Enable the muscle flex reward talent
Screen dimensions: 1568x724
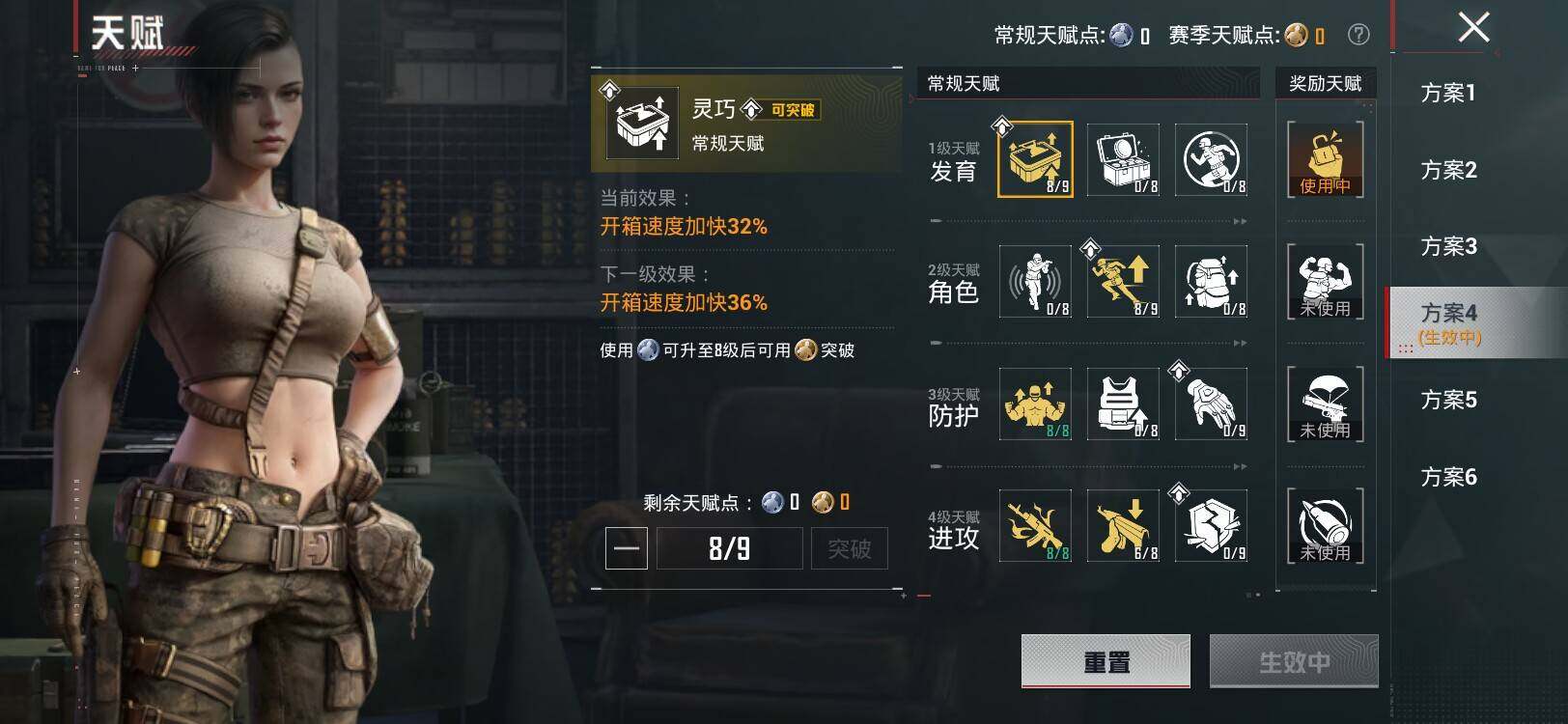click(x=1326, y=281)
